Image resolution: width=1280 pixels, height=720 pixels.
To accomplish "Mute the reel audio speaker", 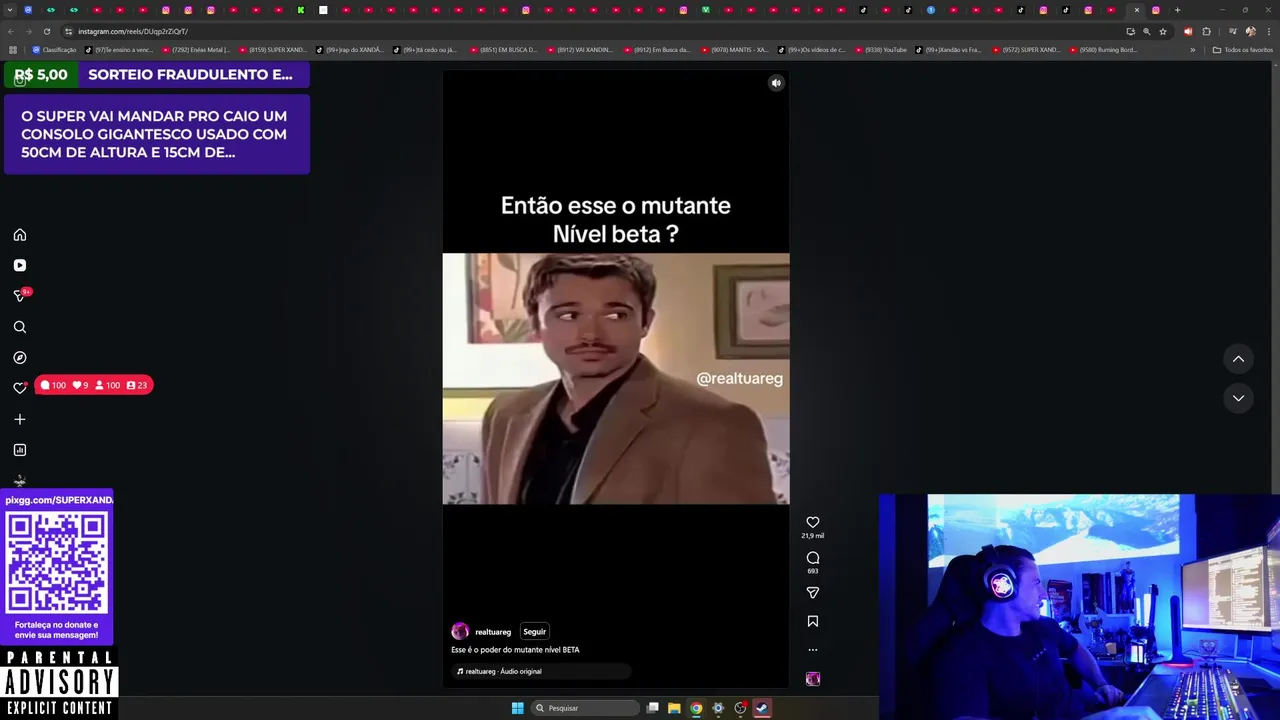I will (x=776, y=83).
